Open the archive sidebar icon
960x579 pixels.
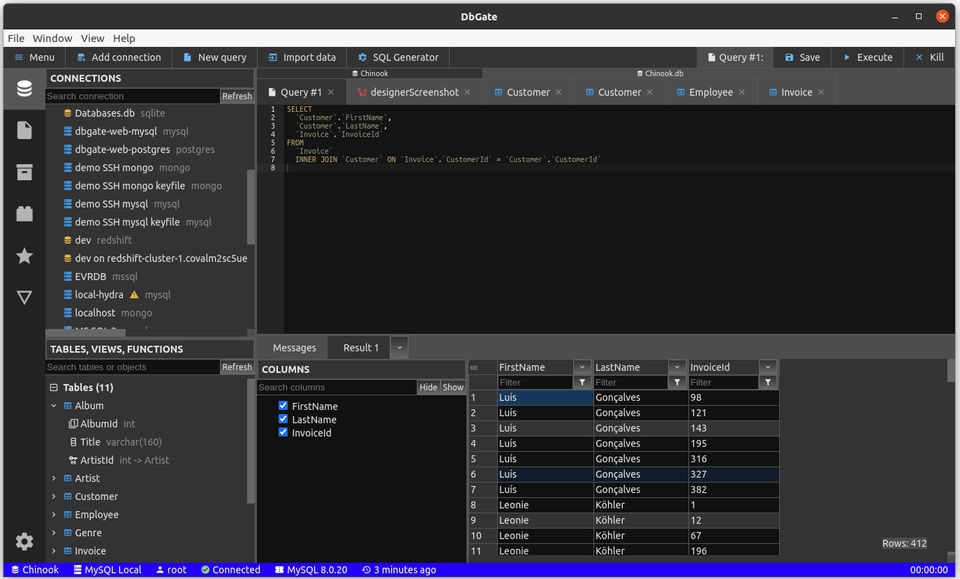(24, 172)
